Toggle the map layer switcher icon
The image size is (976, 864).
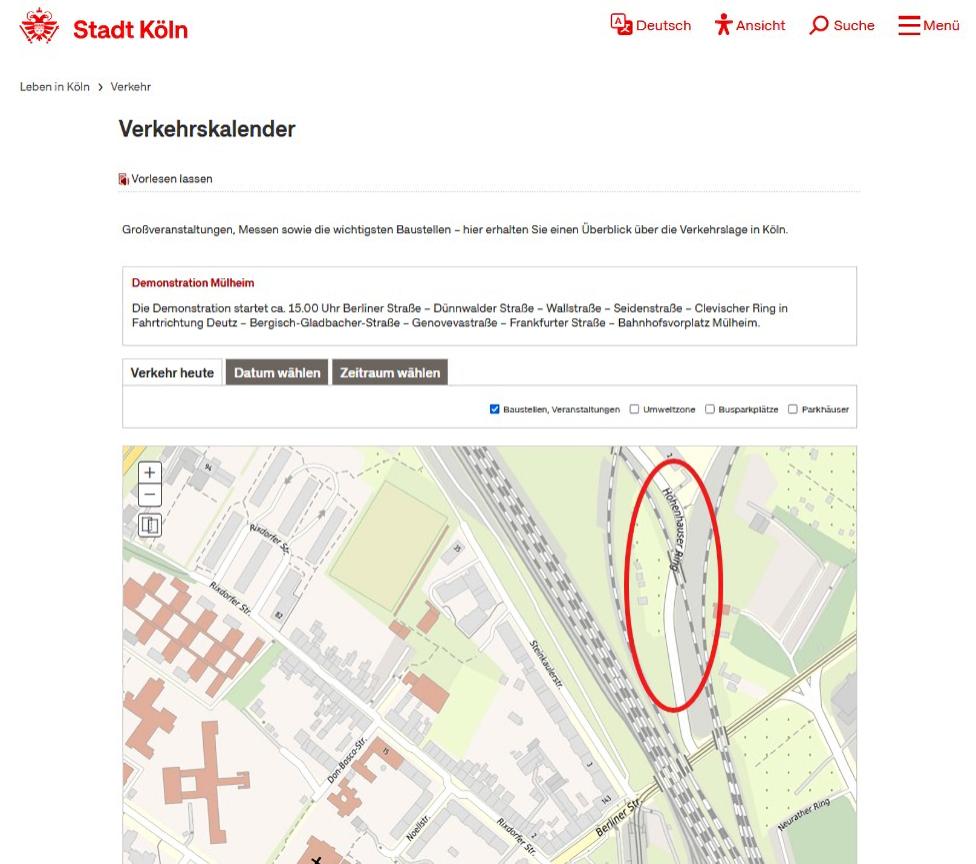[x=149, y=525]
